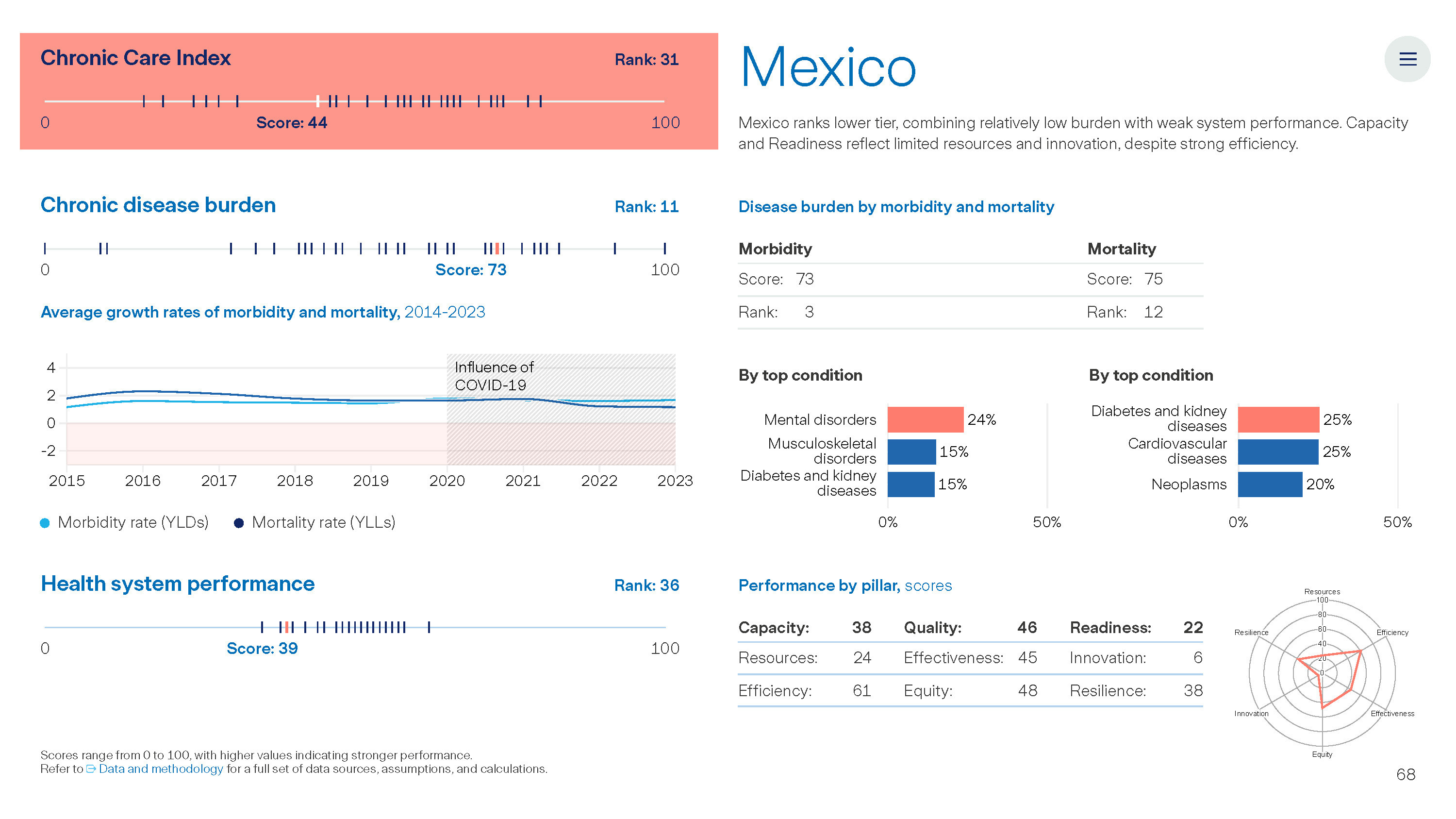Click the white marker on Chronic Care Index scale

point(318,101)
